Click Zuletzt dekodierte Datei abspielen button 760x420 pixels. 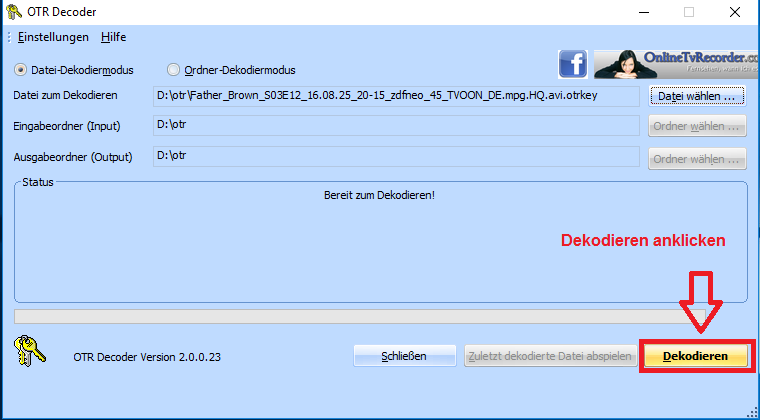[x=548, y=356]
